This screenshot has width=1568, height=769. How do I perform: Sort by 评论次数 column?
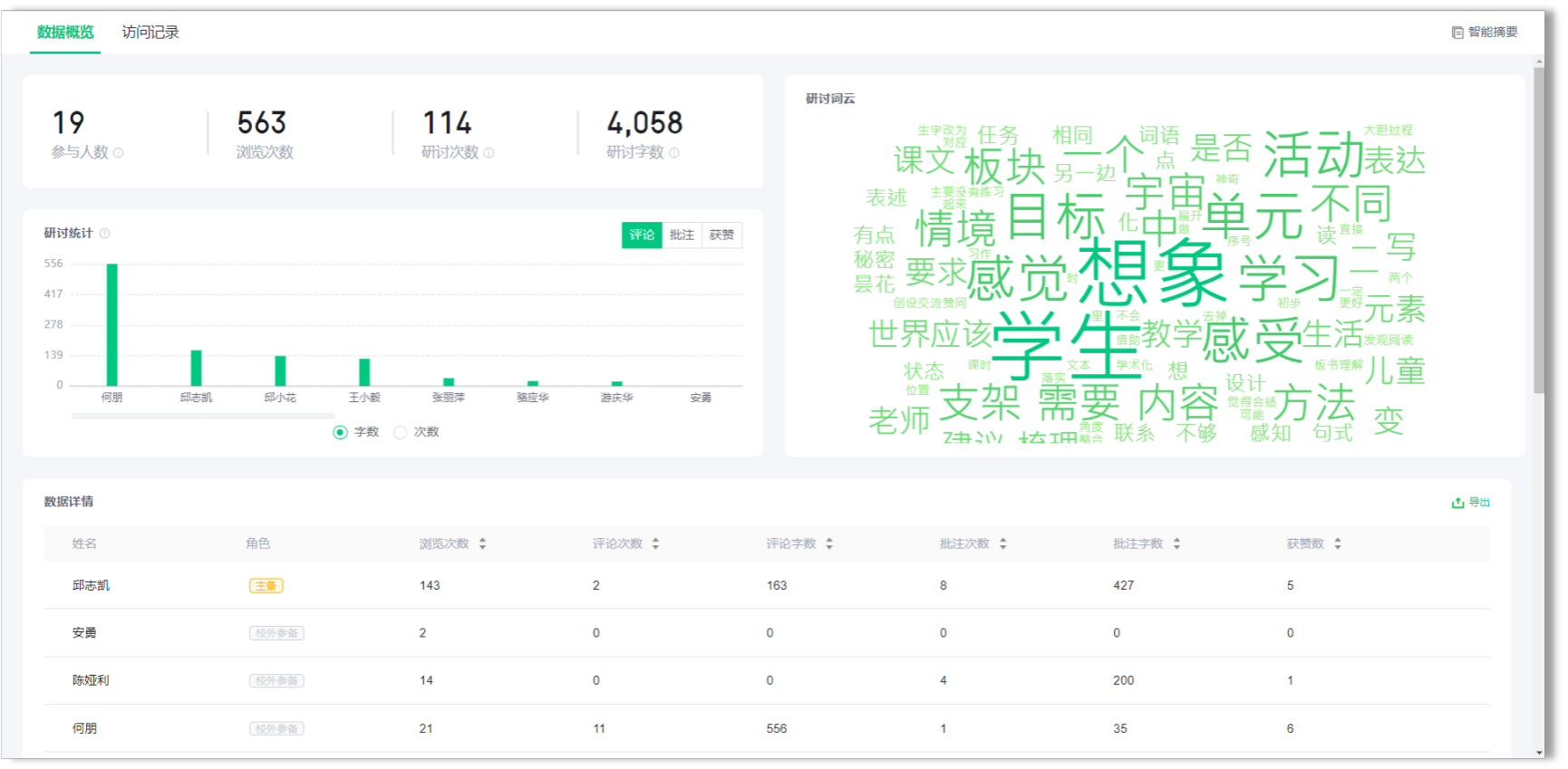point(655,543)
